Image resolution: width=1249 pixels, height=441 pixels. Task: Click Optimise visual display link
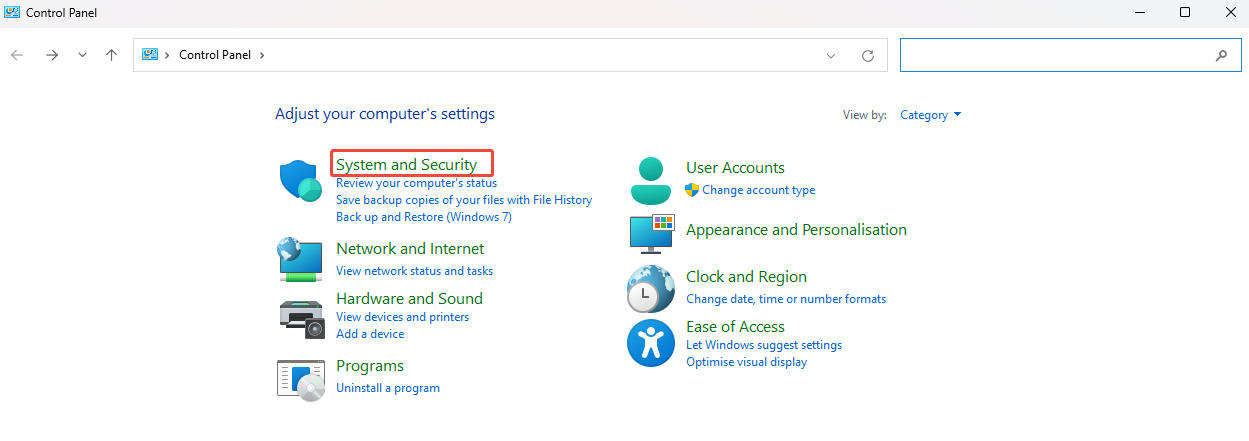(746, 362)
